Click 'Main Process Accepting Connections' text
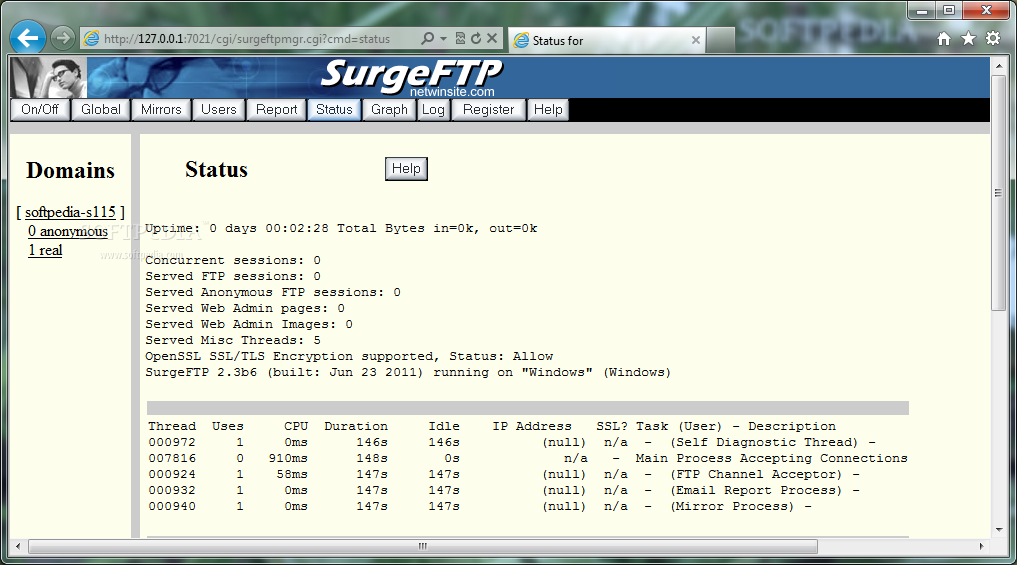 [771, 459]
